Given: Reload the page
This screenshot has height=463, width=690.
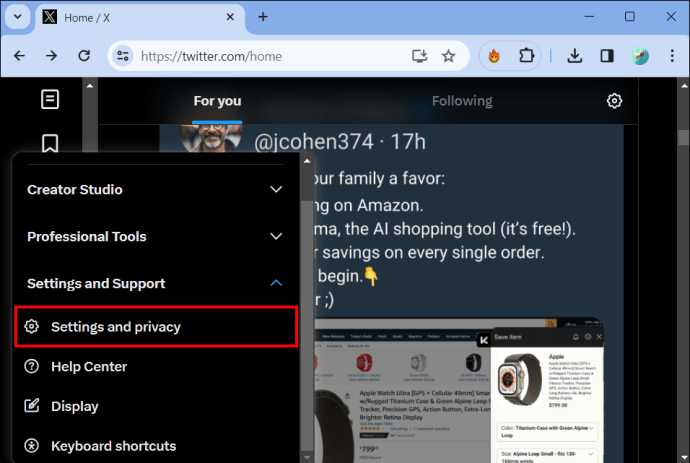Looking at the screenshot, I should [84, 56].
